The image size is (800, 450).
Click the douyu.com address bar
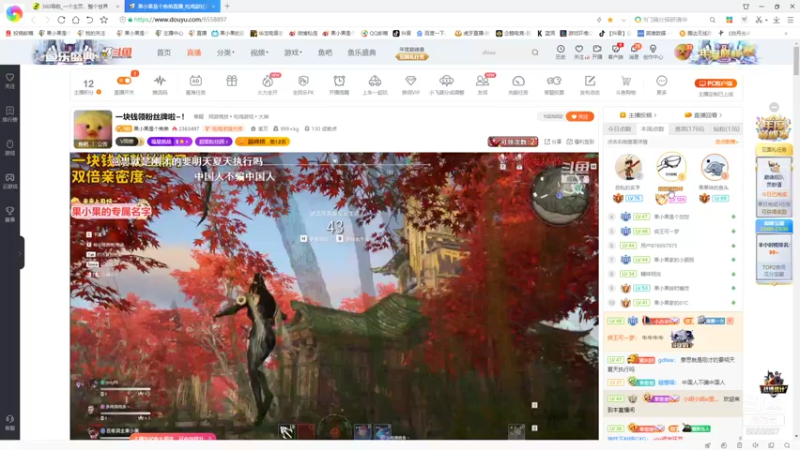point(357,19)
